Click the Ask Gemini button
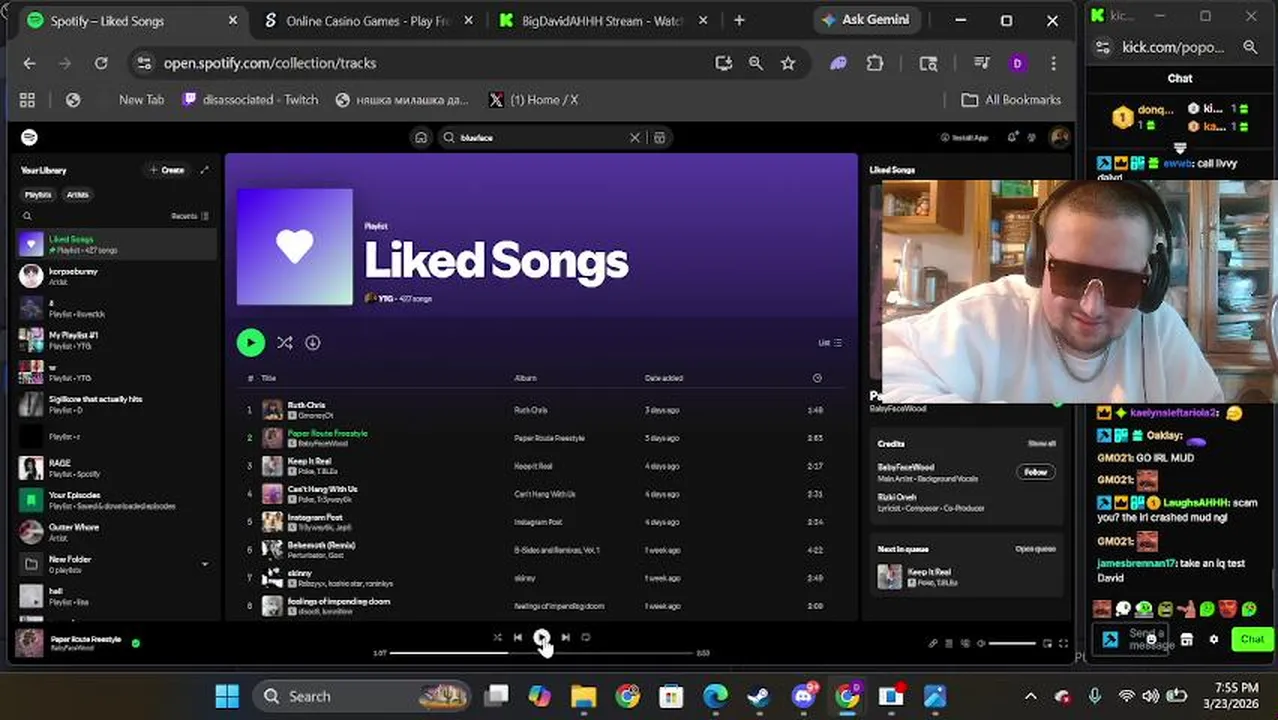Viewport: 1278px width, 720px height. coord(865,20)
